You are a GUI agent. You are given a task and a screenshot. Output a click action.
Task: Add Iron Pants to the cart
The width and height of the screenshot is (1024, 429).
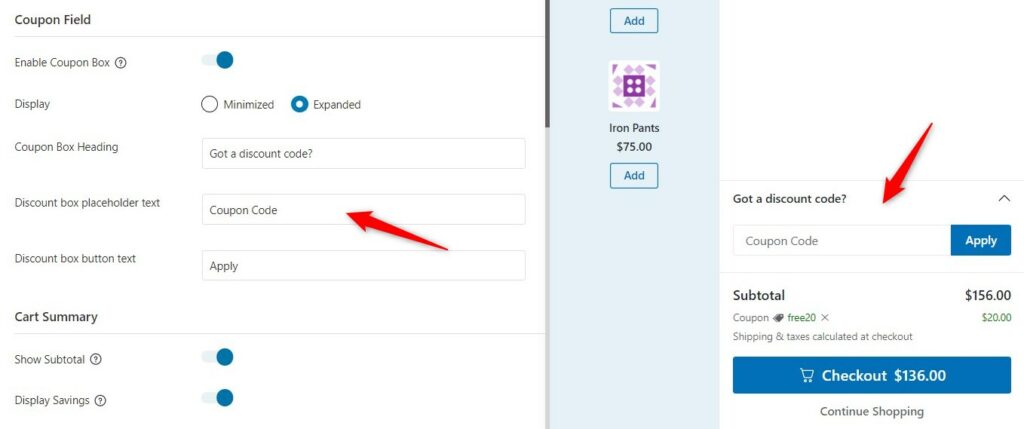tap(634, 176)
